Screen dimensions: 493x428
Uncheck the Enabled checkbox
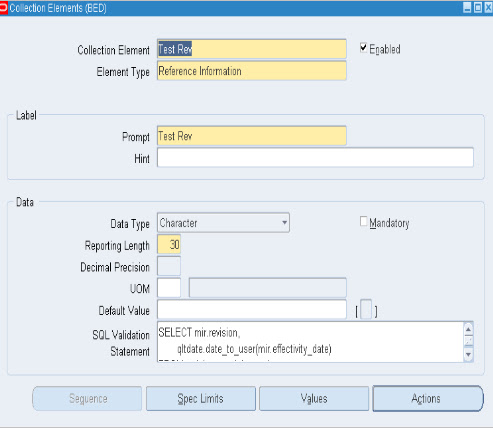pos(363,48)
